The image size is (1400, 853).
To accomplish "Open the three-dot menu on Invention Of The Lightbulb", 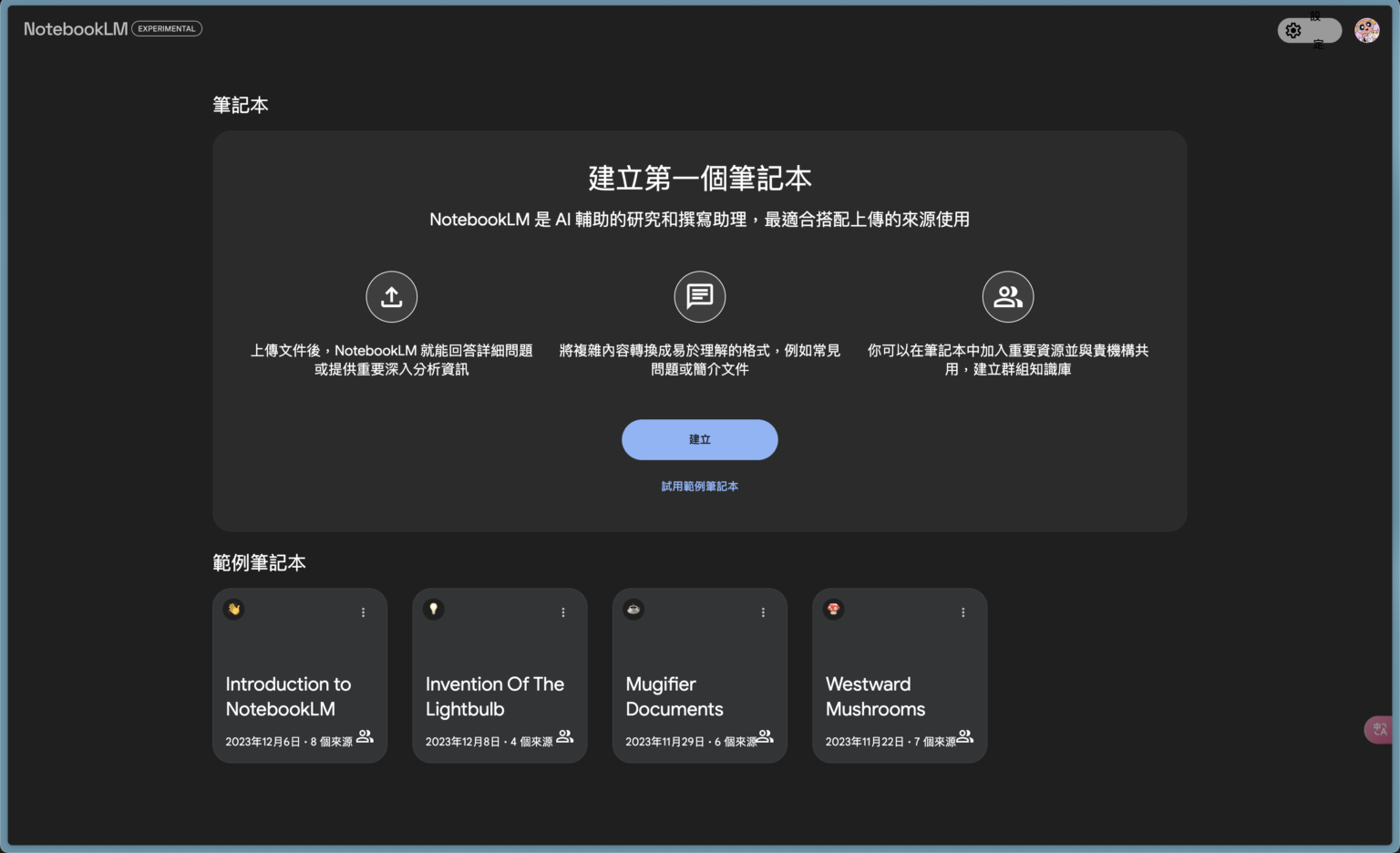I will [x=562, y=612].
